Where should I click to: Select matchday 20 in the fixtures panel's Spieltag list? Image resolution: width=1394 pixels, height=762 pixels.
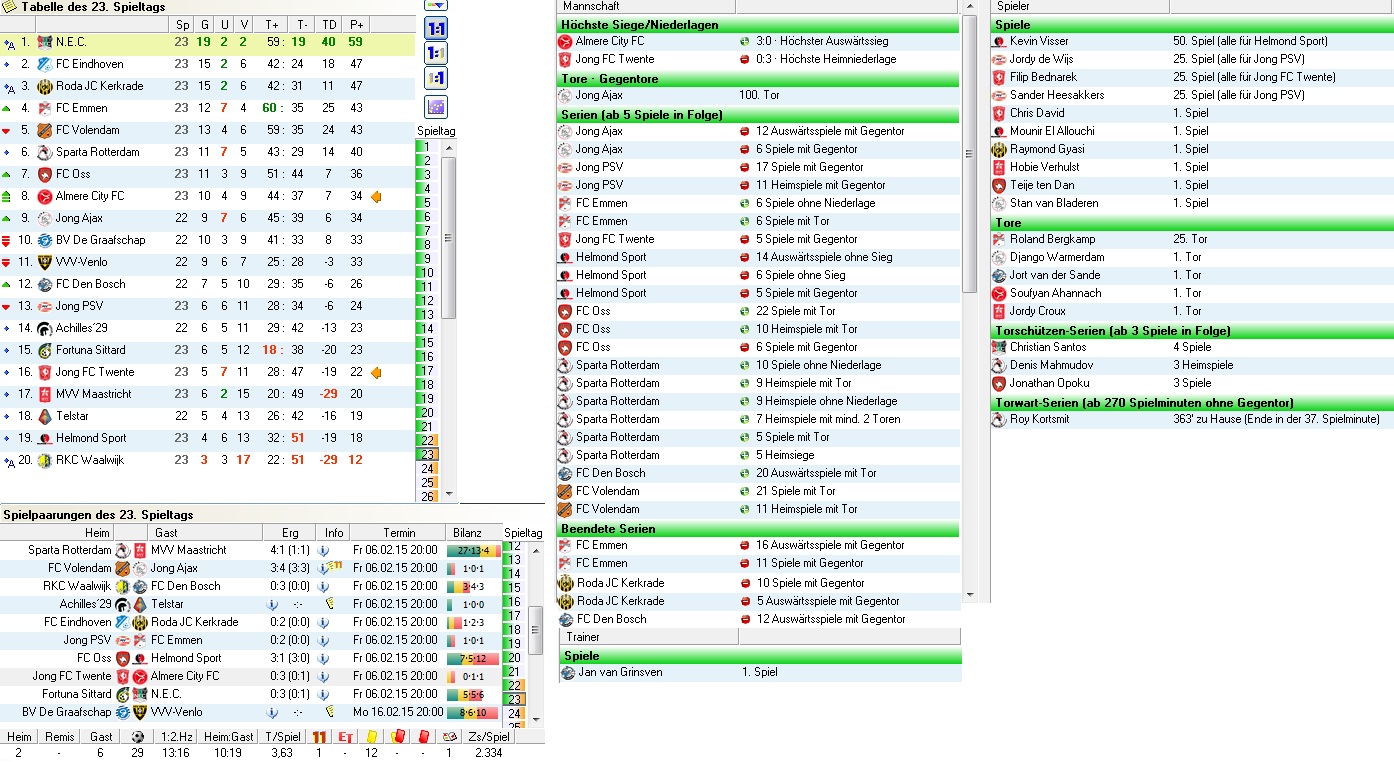coord(514,658)
